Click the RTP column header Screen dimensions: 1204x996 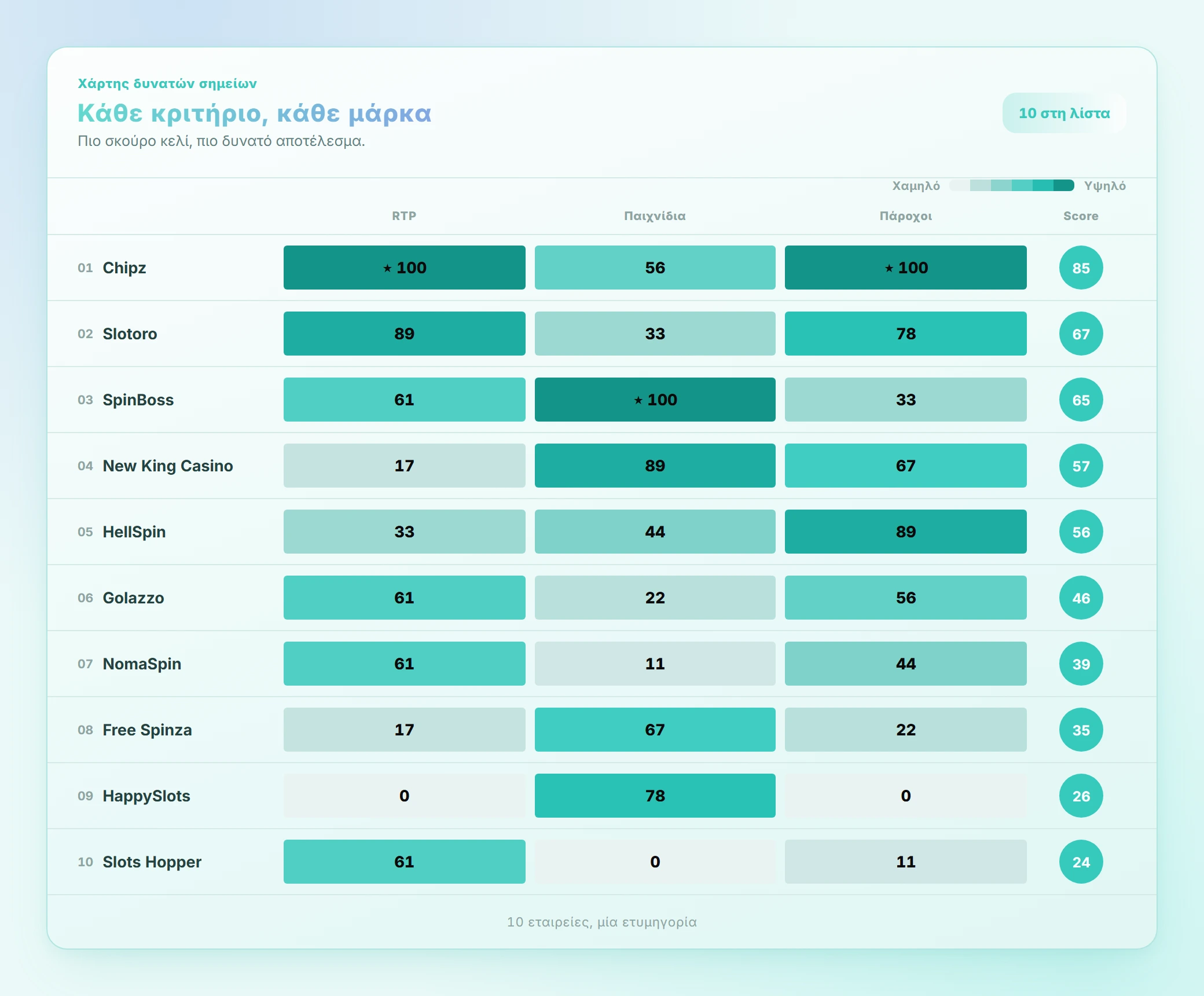(x=404, y=216)
